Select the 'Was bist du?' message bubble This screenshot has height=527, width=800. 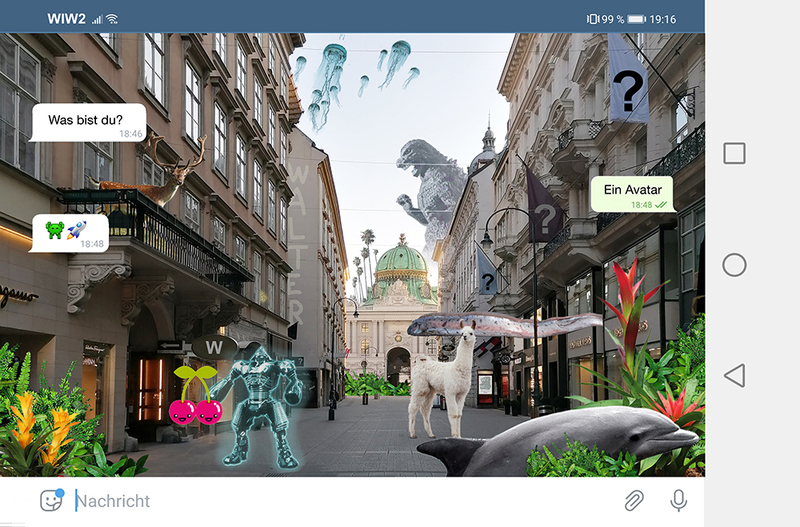click(x=88, y=122)
